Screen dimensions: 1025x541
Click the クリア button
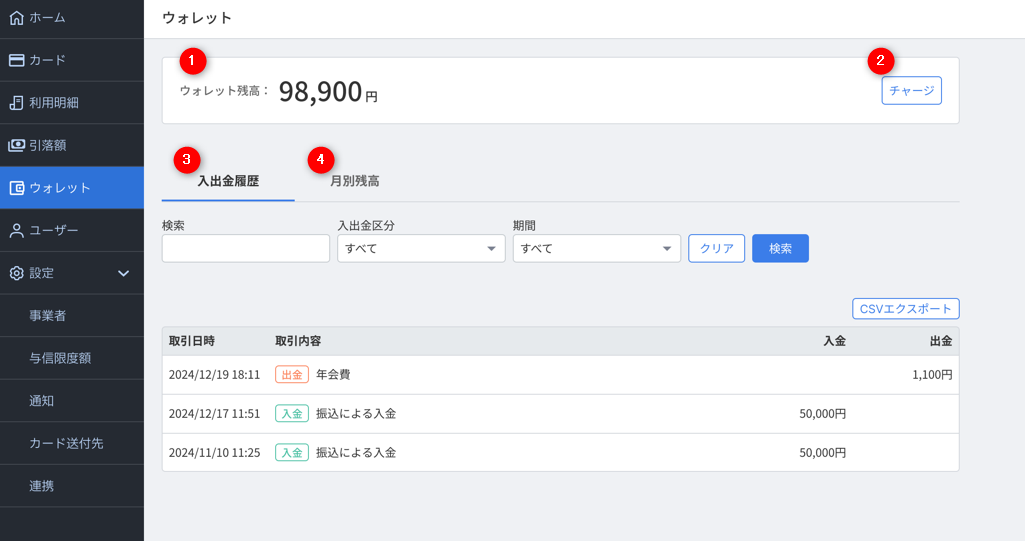716,248
